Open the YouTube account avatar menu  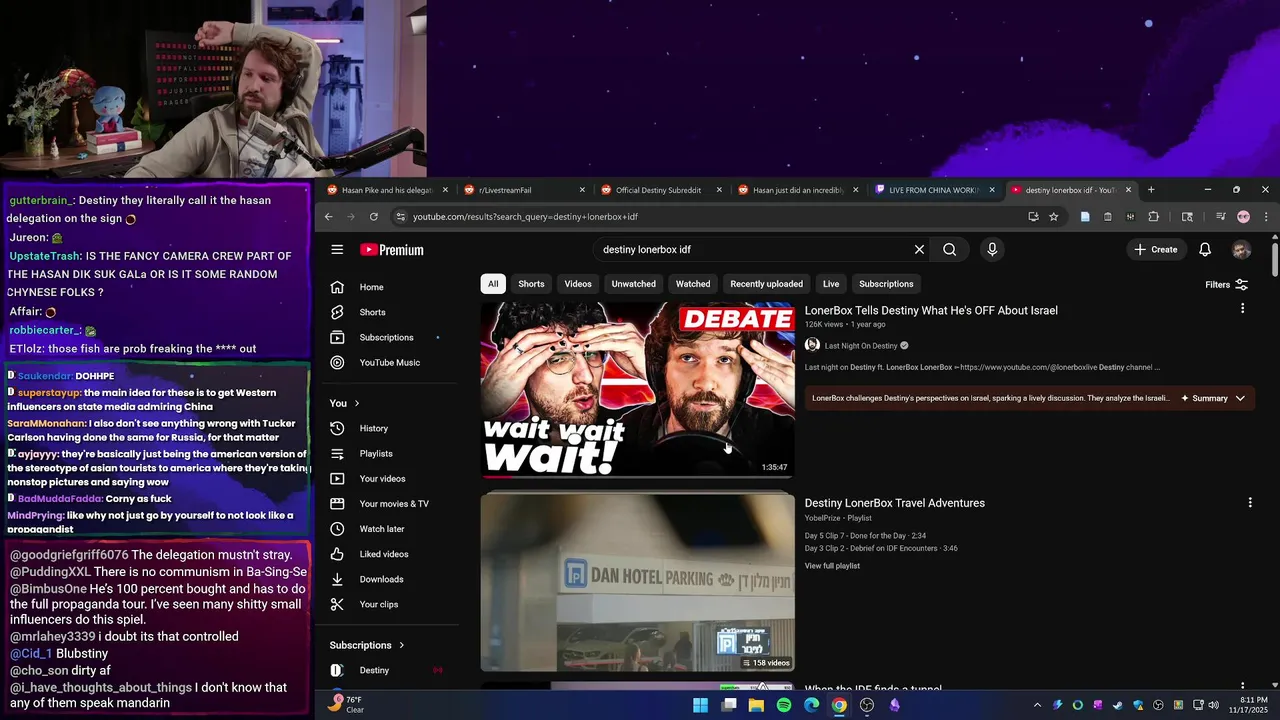click(1241, 250)
